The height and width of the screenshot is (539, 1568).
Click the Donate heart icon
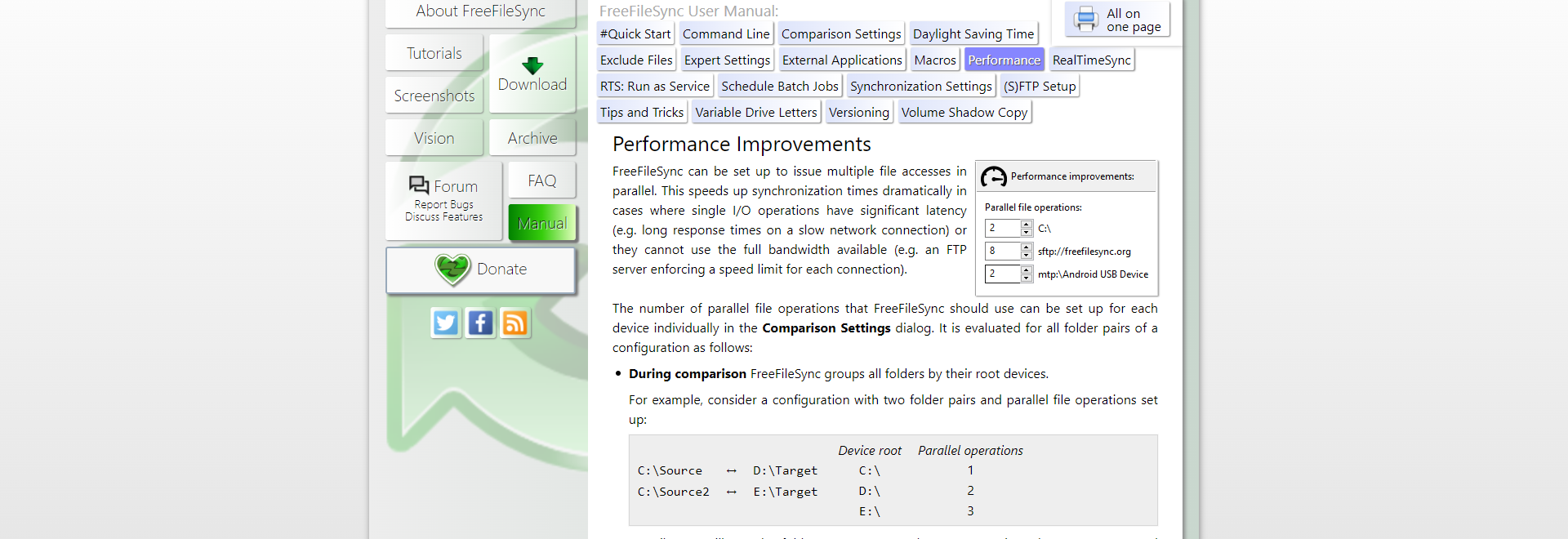452,269
